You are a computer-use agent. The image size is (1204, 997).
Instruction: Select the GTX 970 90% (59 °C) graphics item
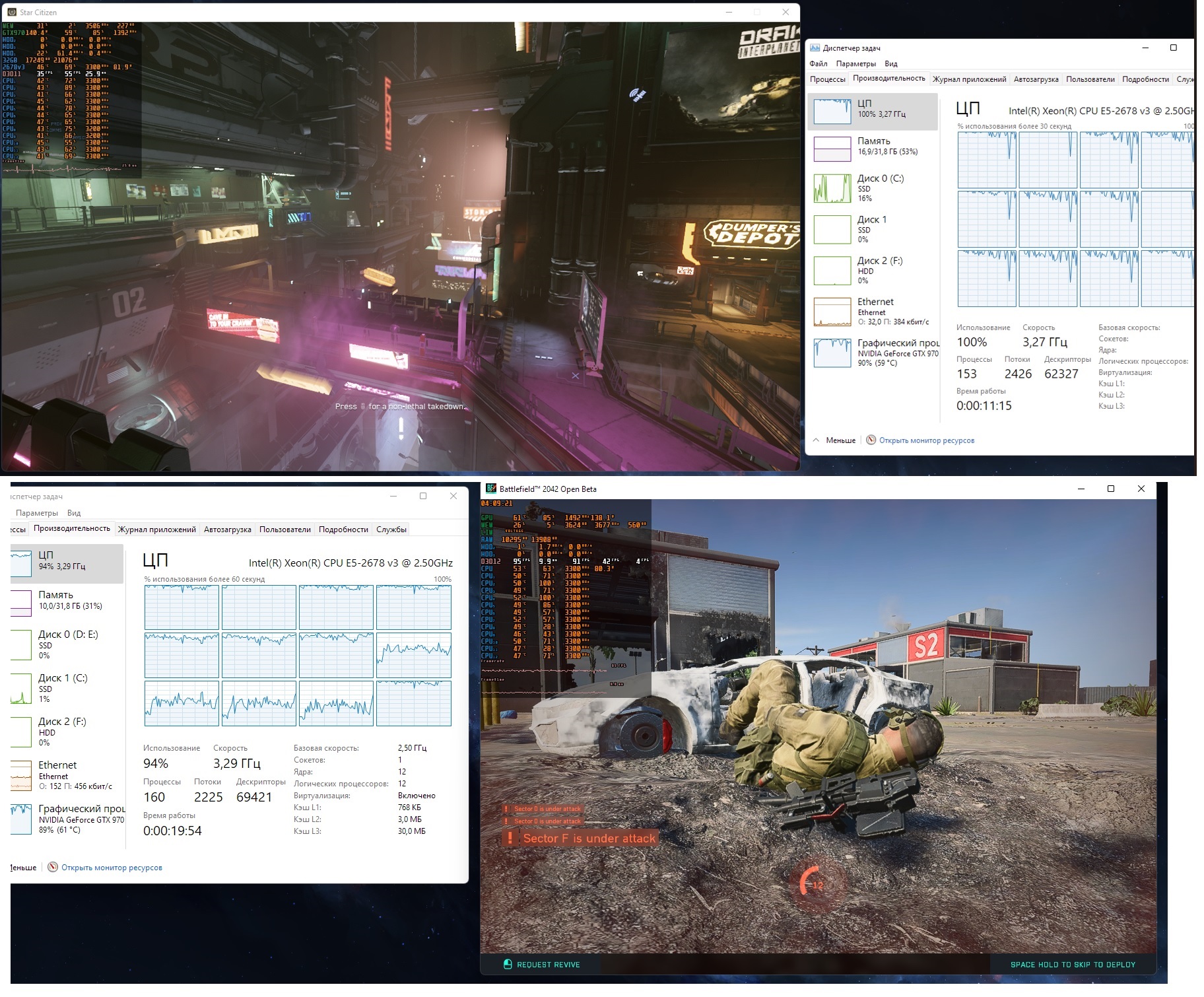tap(873, 353)
